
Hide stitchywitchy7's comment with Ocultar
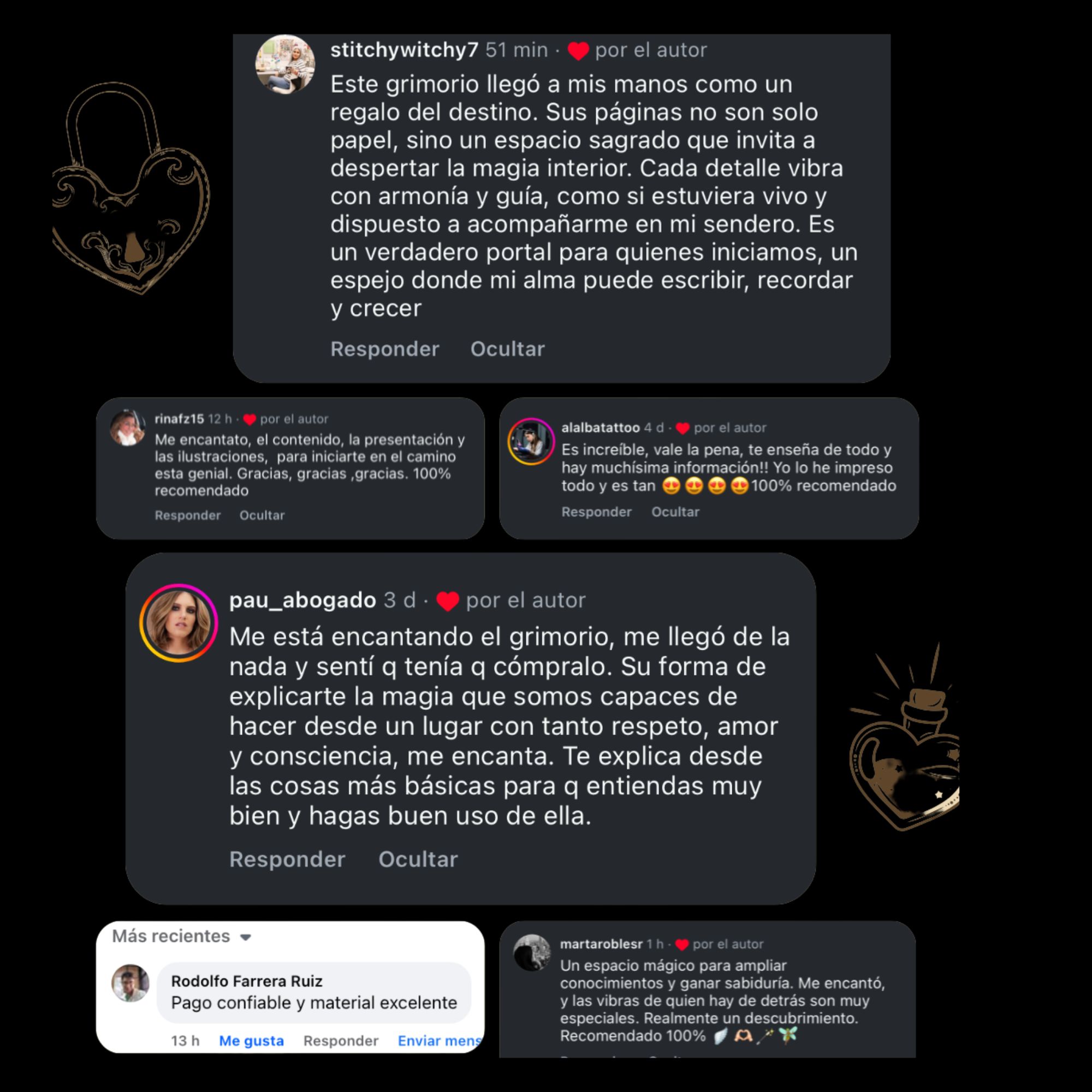[508, 349]
